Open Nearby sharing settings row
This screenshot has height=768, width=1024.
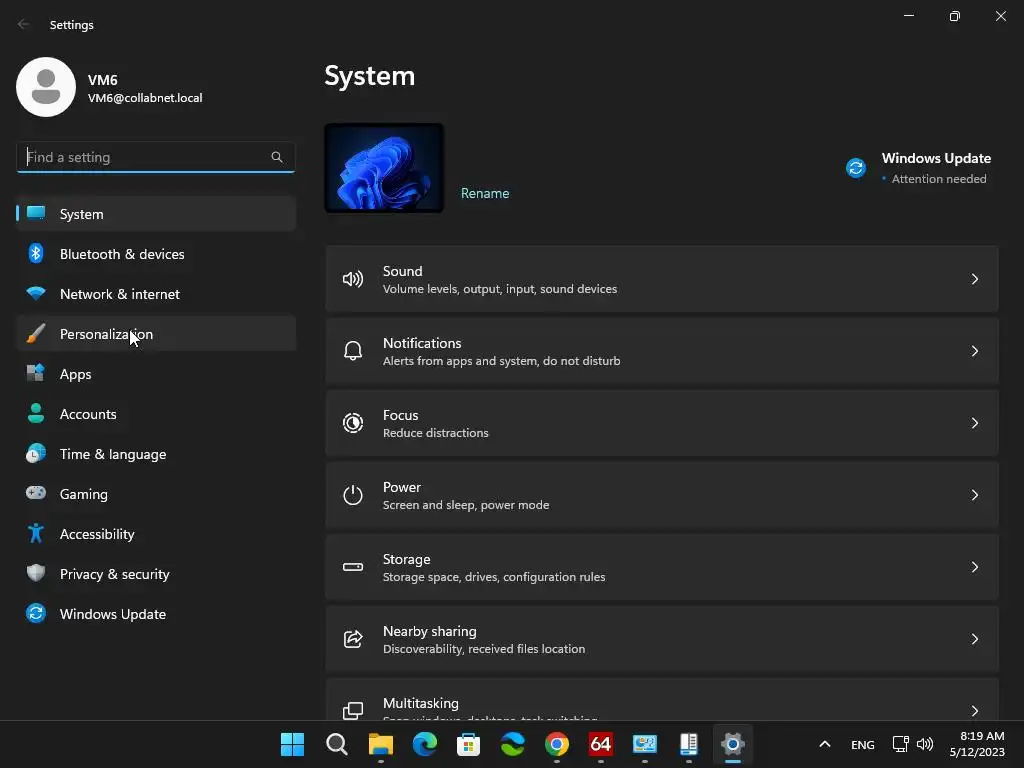point(662,639)
